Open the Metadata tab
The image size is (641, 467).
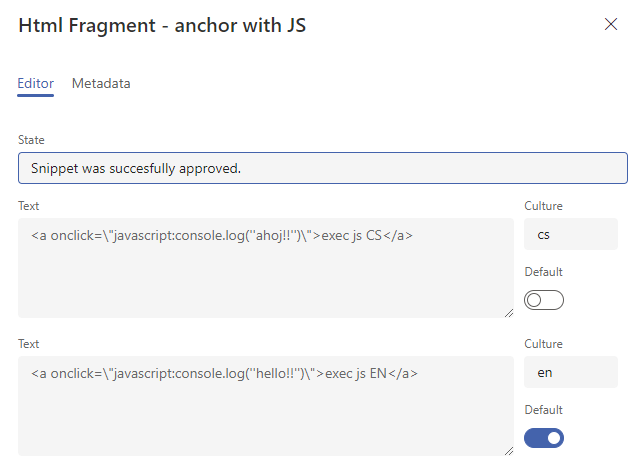pos(101,83)
